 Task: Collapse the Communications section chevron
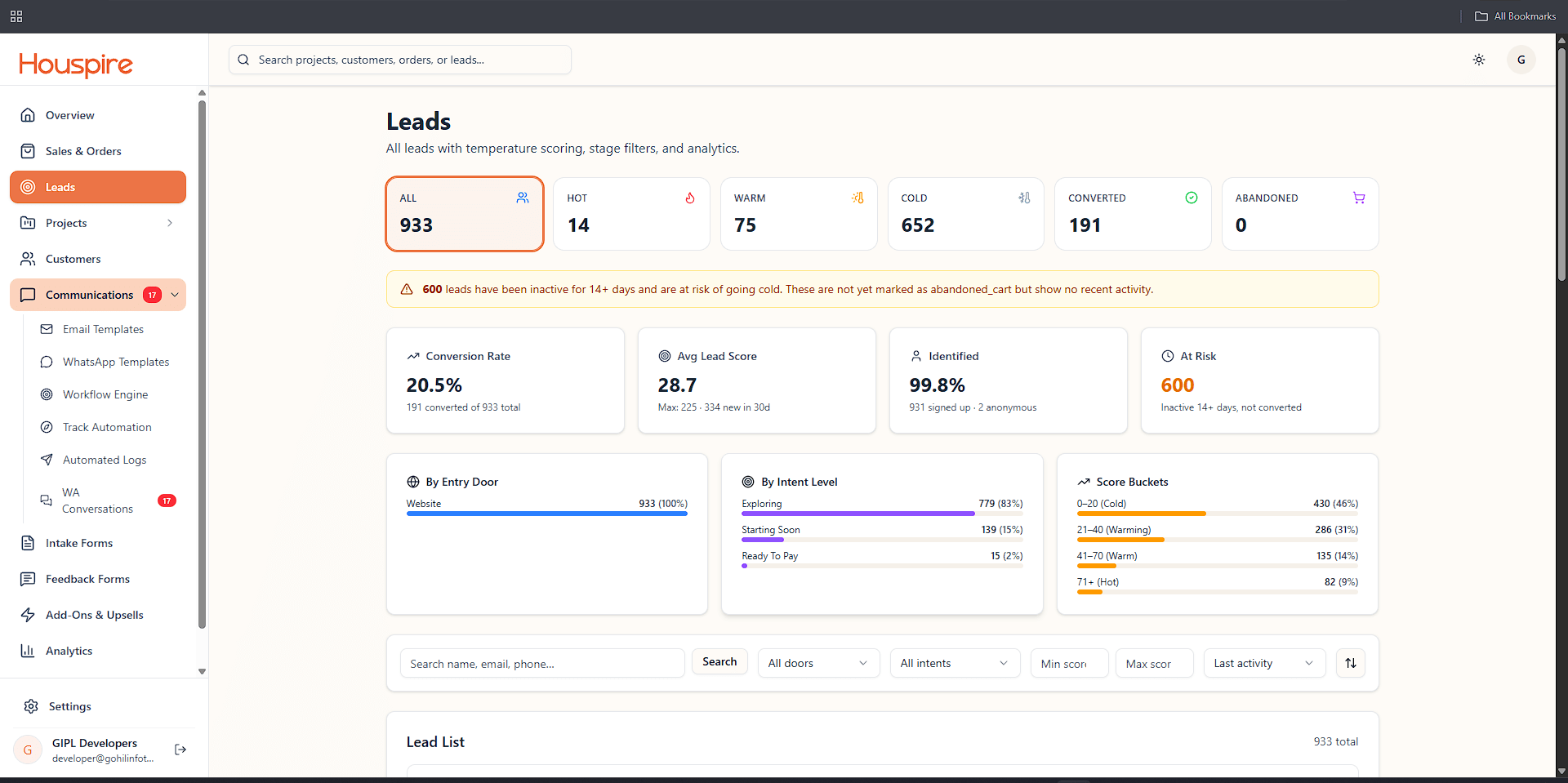coord(175,295)
